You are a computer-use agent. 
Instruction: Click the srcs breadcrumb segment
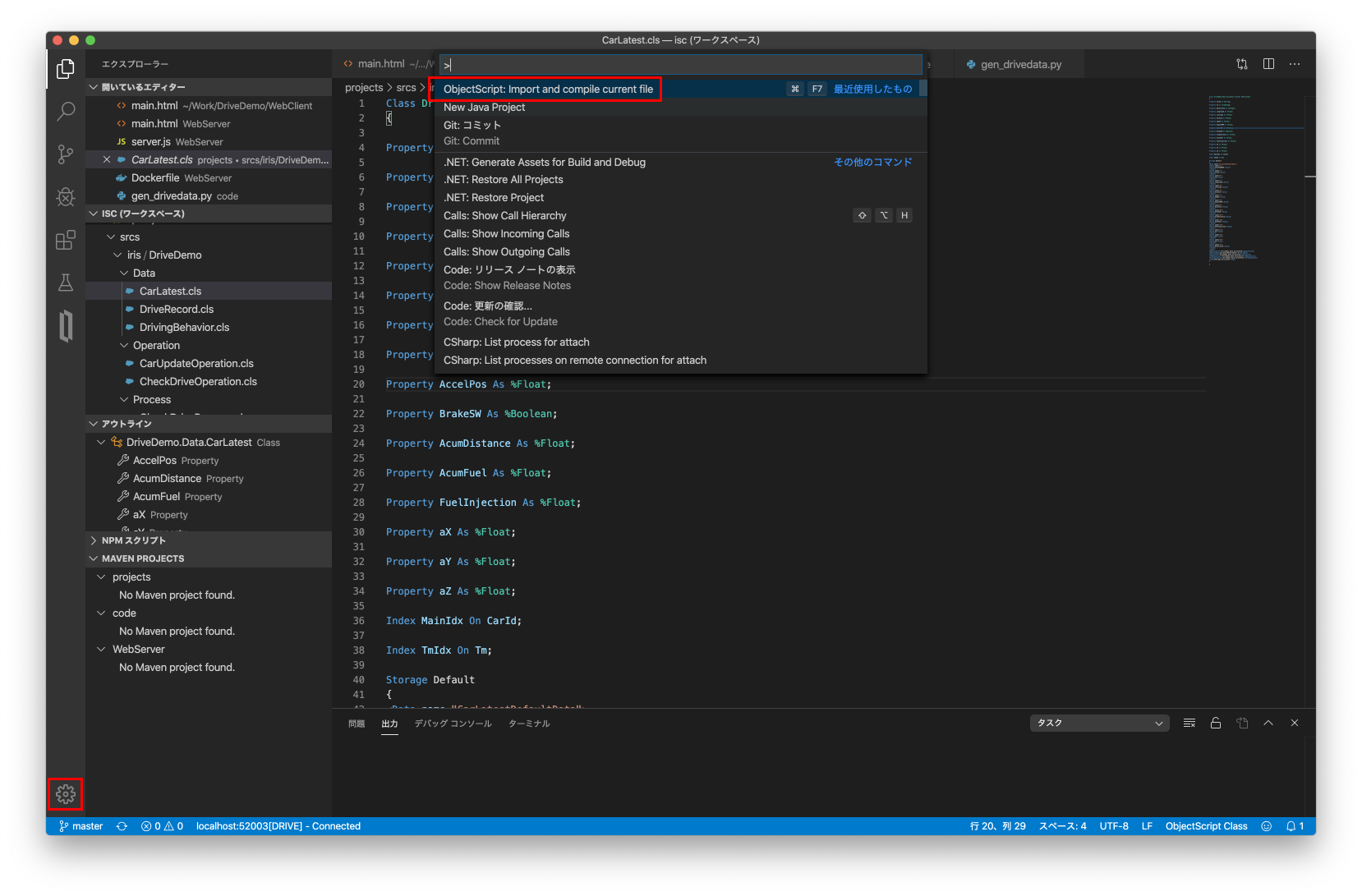[406, 88]
